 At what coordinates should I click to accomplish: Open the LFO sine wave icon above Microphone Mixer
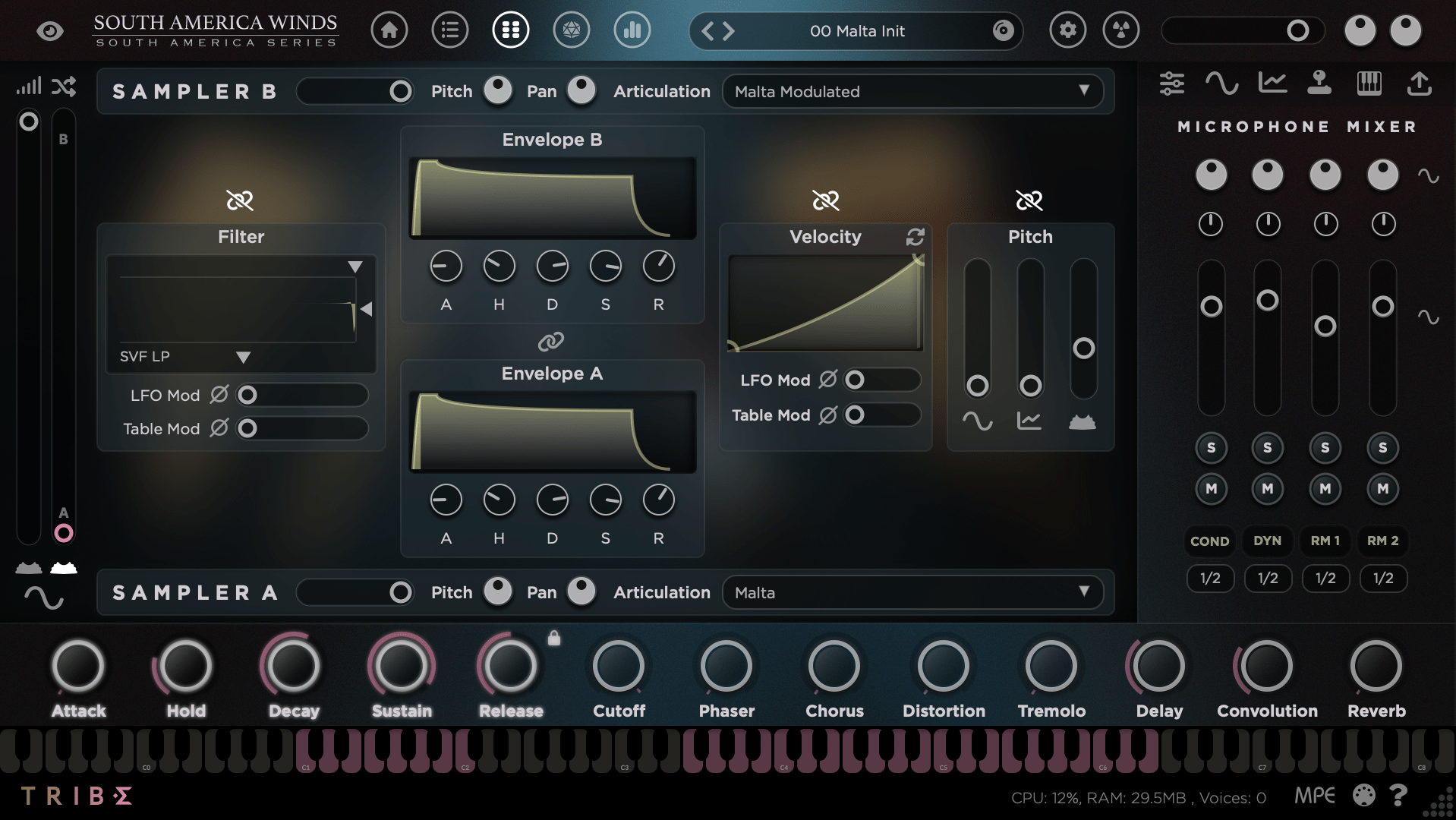point(1222,84)
